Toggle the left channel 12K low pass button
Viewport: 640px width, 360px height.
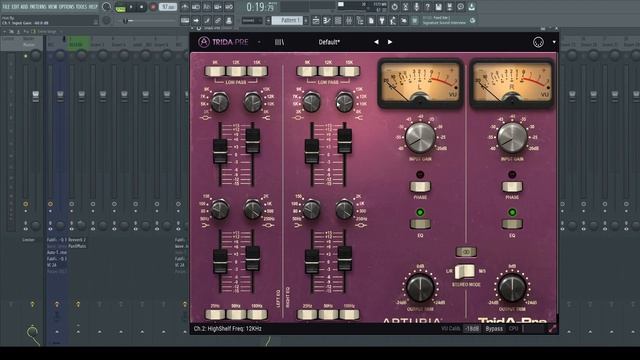(x=236, y=71)
